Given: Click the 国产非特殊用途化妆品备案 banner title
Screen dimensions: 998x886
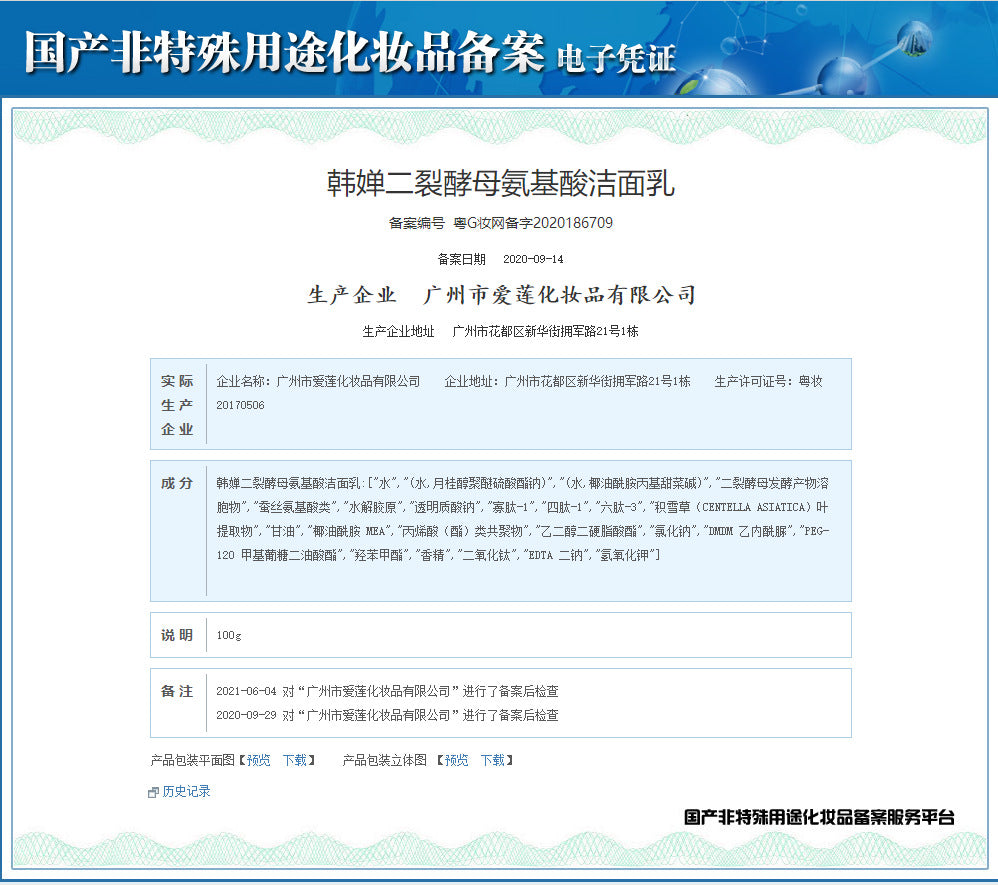Looking at the screenshot, I should (284, 52).
